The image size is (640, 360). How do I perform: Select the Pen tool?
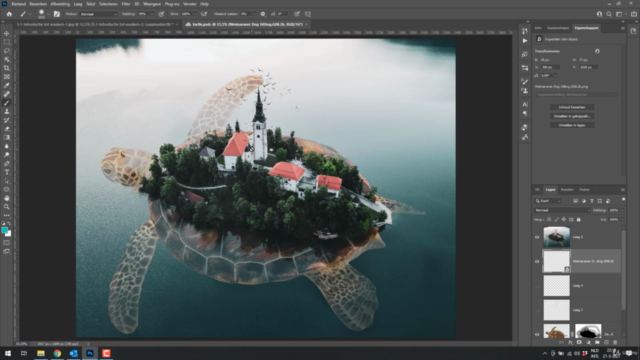pyautogui.click(x=7, y=163)
